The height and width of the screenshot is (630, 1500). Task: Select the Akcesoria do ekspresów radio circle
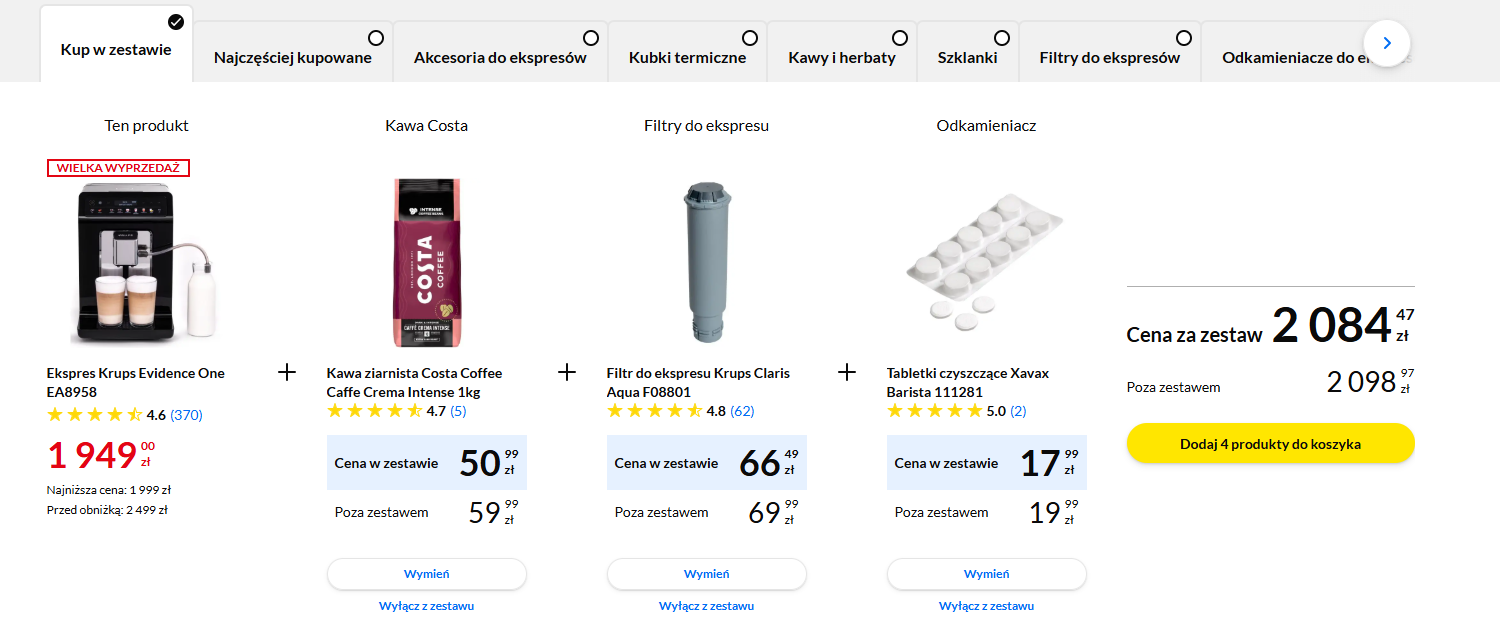tap(591, 38)
